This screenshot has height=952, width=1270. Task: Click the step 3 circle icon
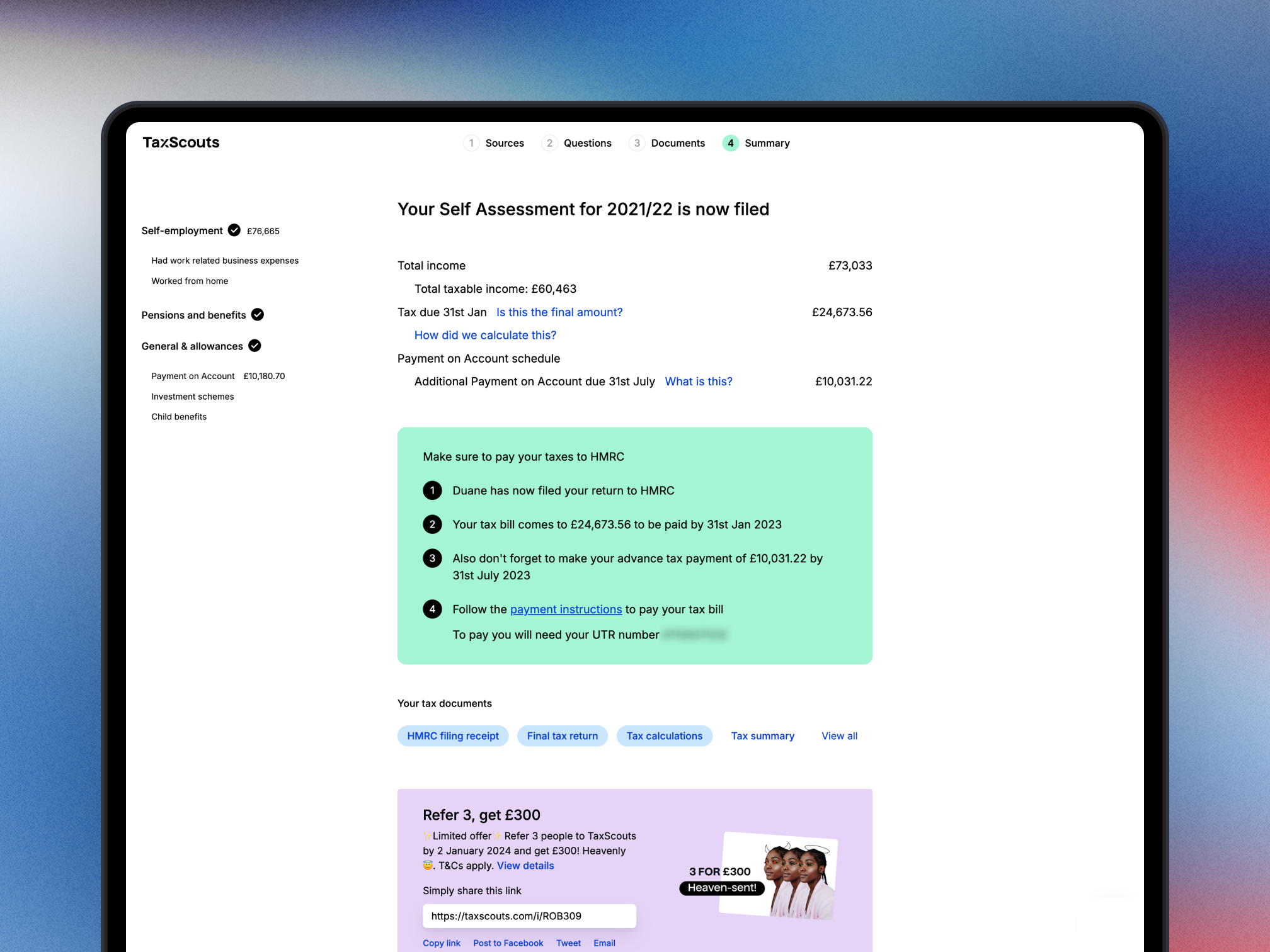point(637,143)
